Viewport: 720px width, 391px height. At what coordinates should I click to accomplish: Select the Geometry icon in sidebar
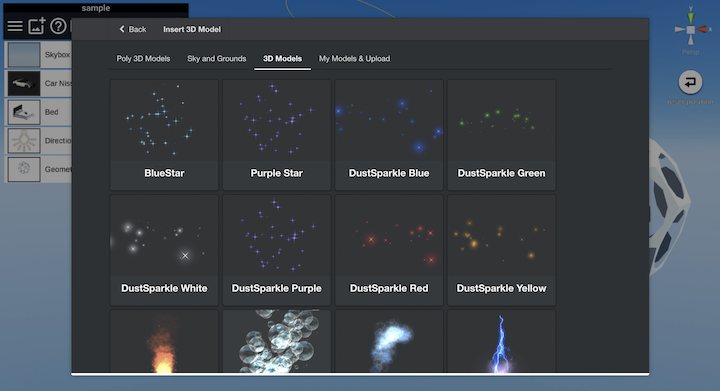coord(24,169)
